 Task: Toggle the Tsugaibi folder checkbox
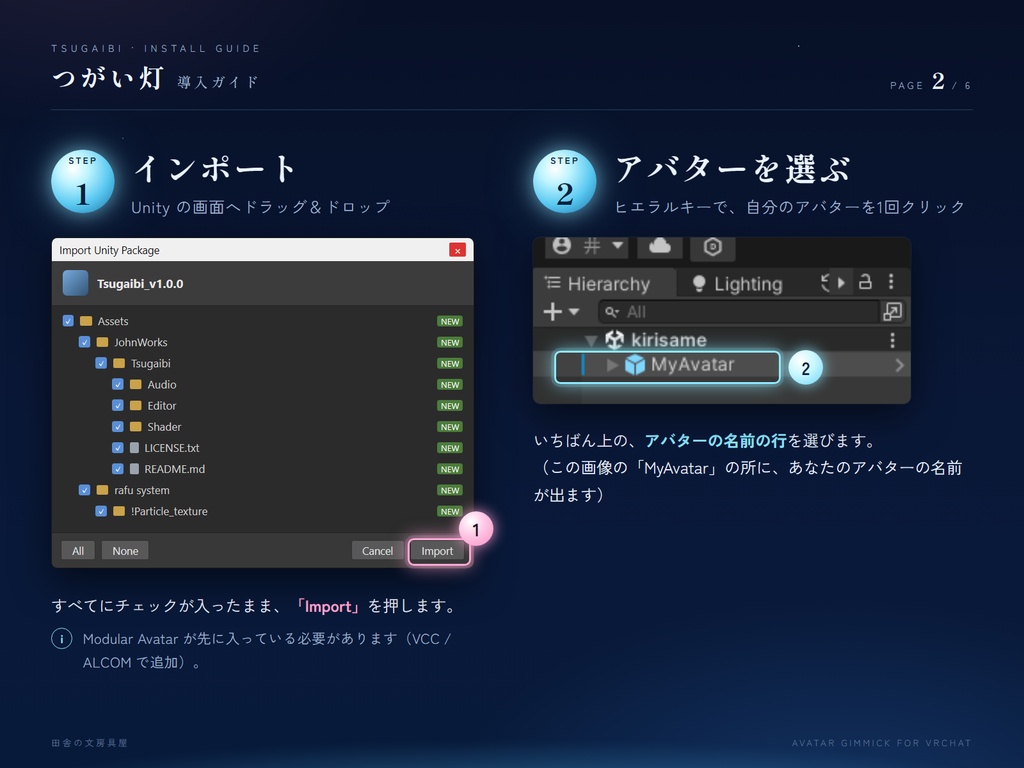pyautogui.click(x=101, y=363)
